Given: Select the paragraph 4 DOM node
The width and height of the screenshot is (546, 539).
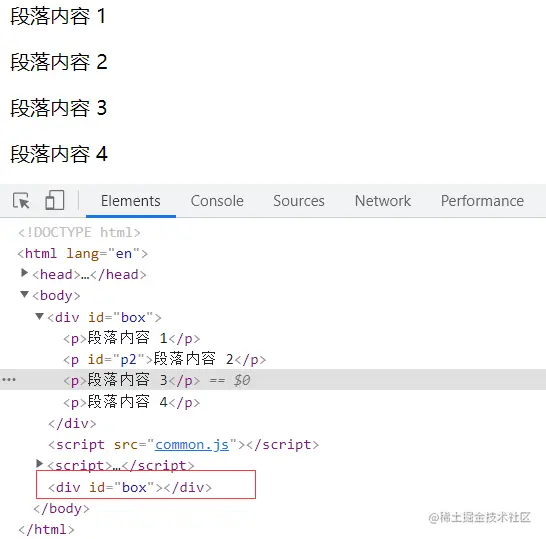Looking at the screenshot, I should [x=132, y=403].
